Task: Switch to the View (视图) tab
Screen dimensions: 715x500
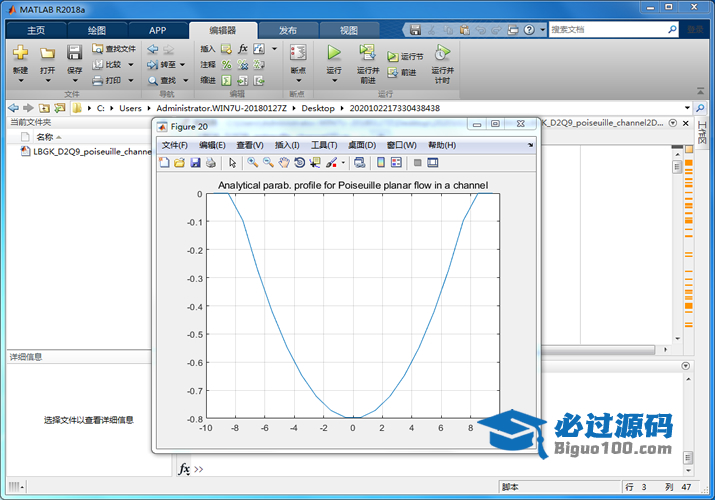Action: 349,31
